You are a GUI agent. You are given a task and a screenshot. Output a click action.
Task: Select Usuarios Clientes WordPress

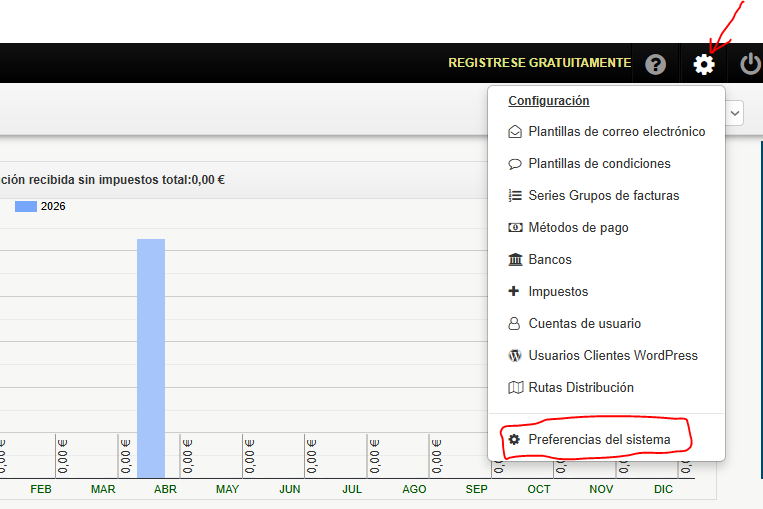point(613,355)
